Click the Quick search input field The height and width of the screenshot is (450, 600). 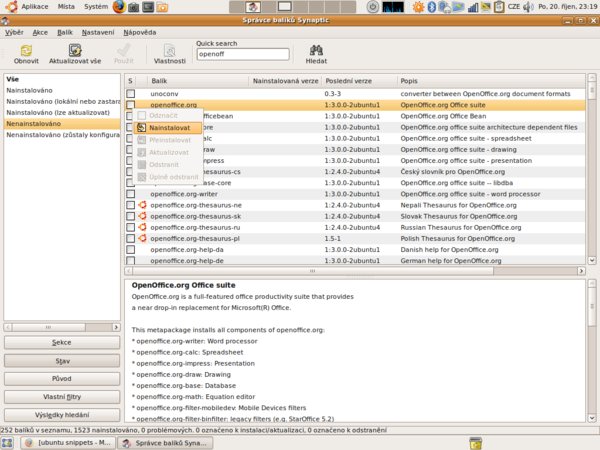pyautogui.click(x=243, y=54)
